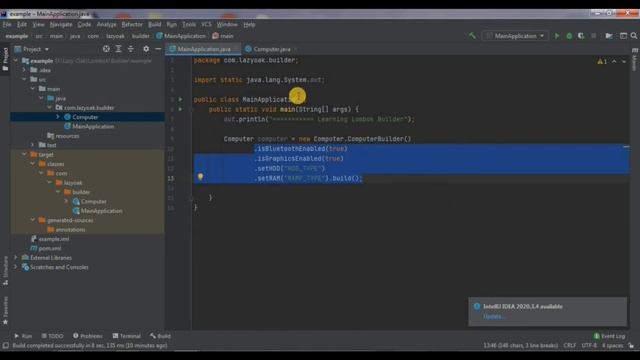Expand External Libraries node
640x360 pixels.
[16, 258]
